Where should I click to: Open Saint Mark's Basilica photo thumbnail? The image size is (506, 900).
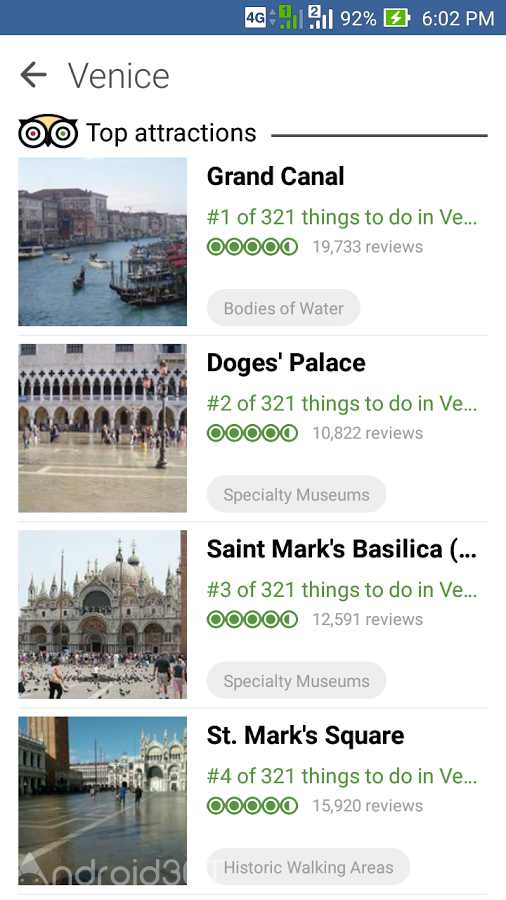click(x=103, y=614)
